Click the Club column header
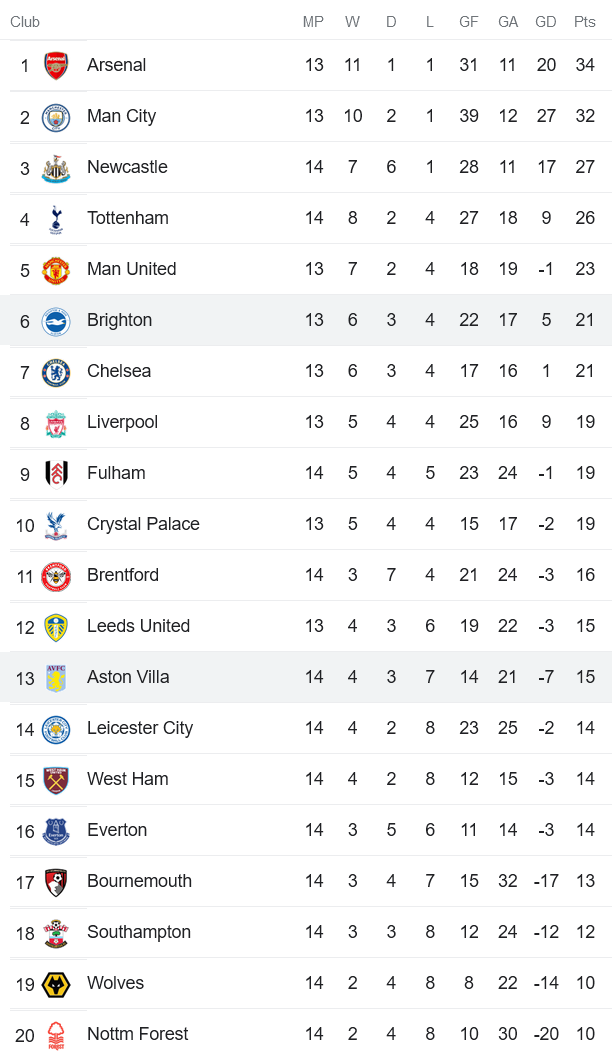612x1060 pixels. (25, 22)
